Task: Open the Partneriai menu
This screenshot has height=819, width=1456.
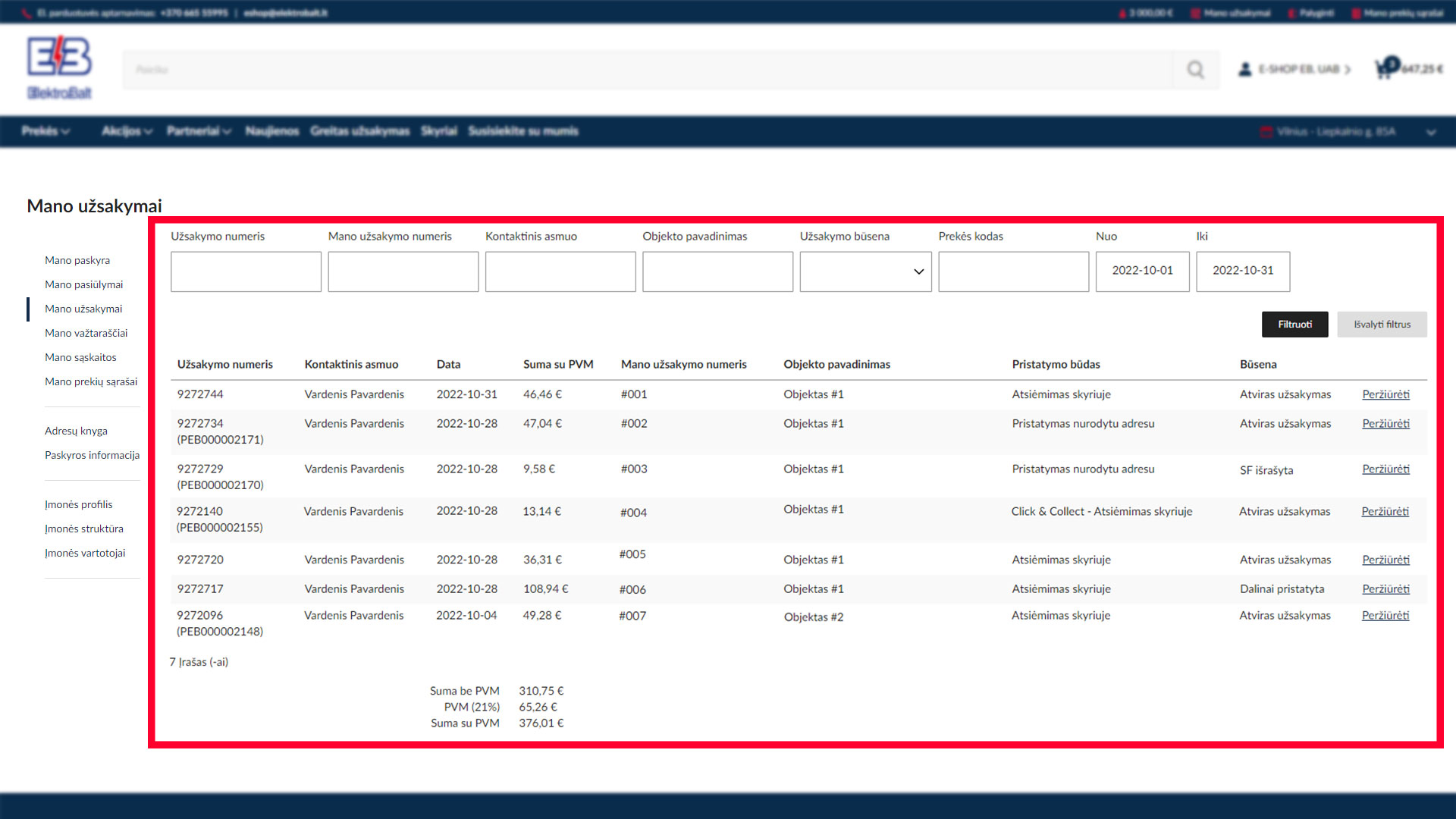Action: click(199, 131)
